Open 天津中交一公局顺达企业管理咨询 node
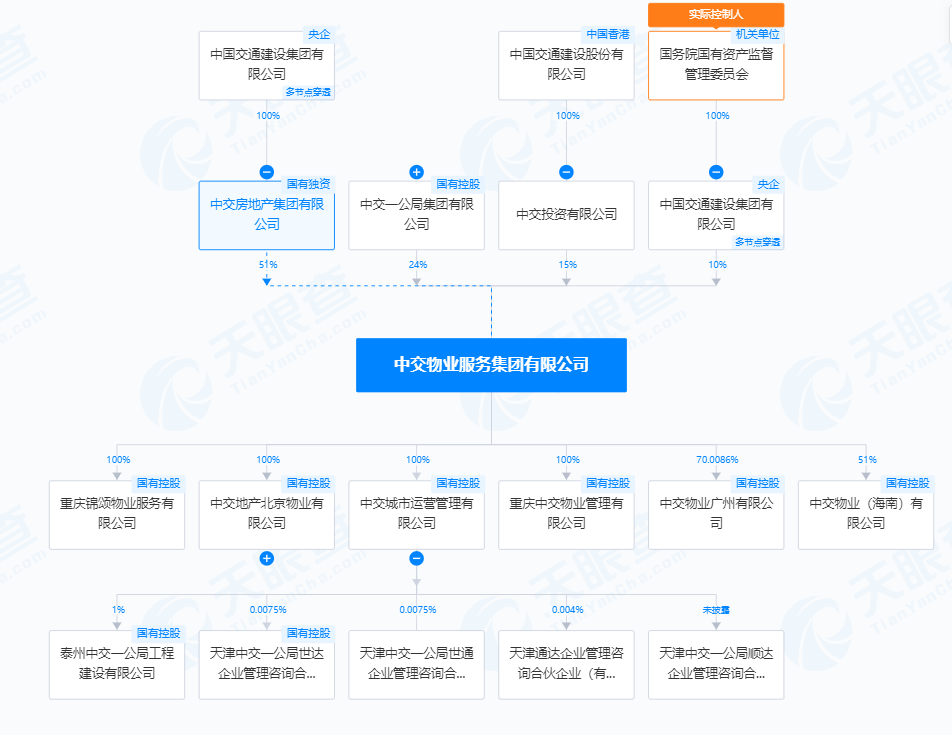This screenshot has height=735, width=952. coord(716,665)
